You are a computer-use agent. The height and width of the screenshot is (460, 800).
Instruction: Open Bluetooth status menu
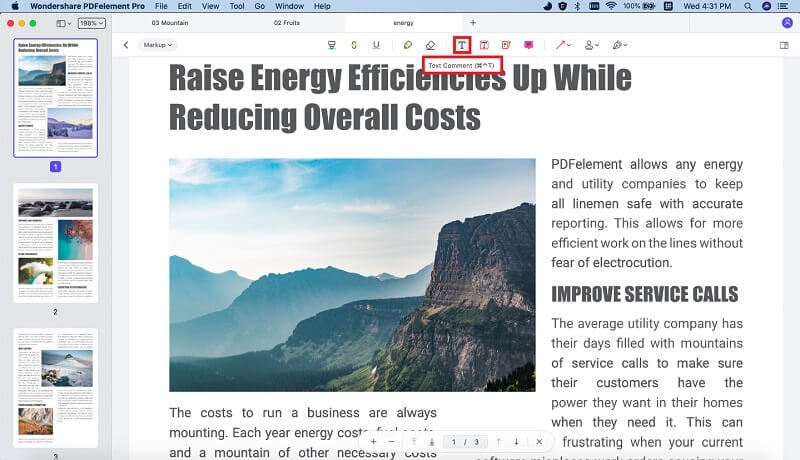577,6
